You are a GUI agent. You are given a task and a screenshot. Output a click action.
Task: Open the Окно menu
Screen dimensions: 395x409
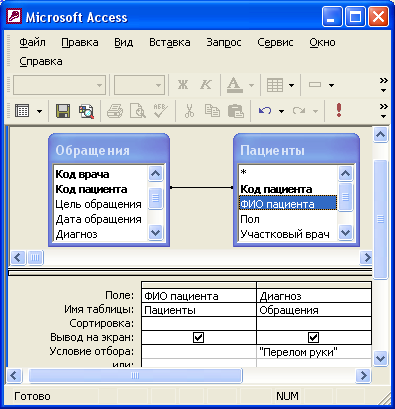click(322, 42)
